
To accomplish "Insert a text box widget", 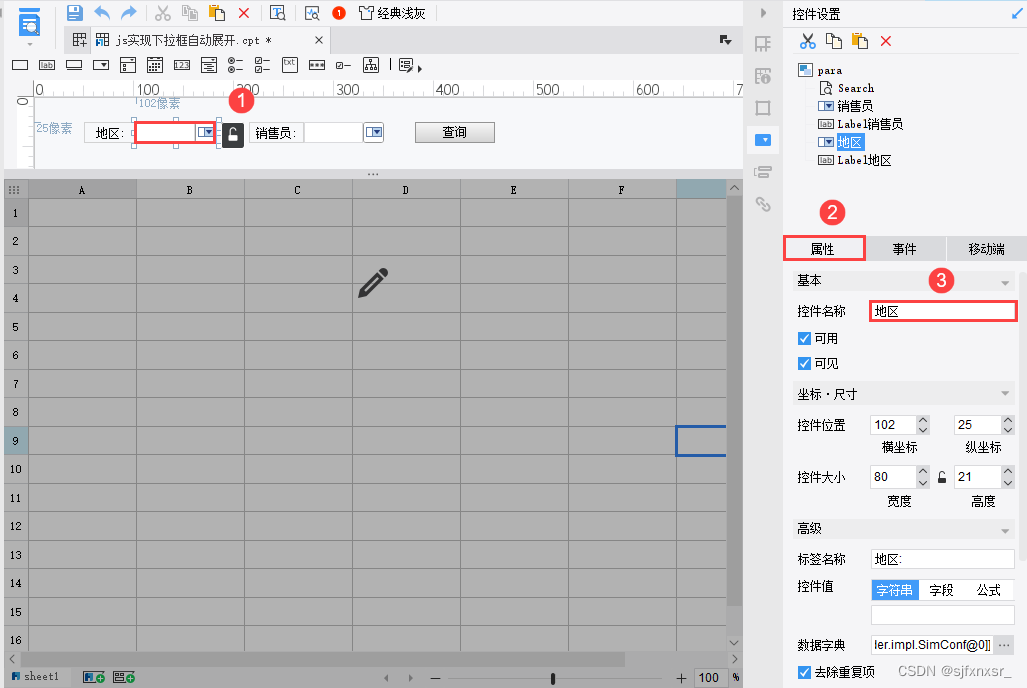I will point(20,65).
